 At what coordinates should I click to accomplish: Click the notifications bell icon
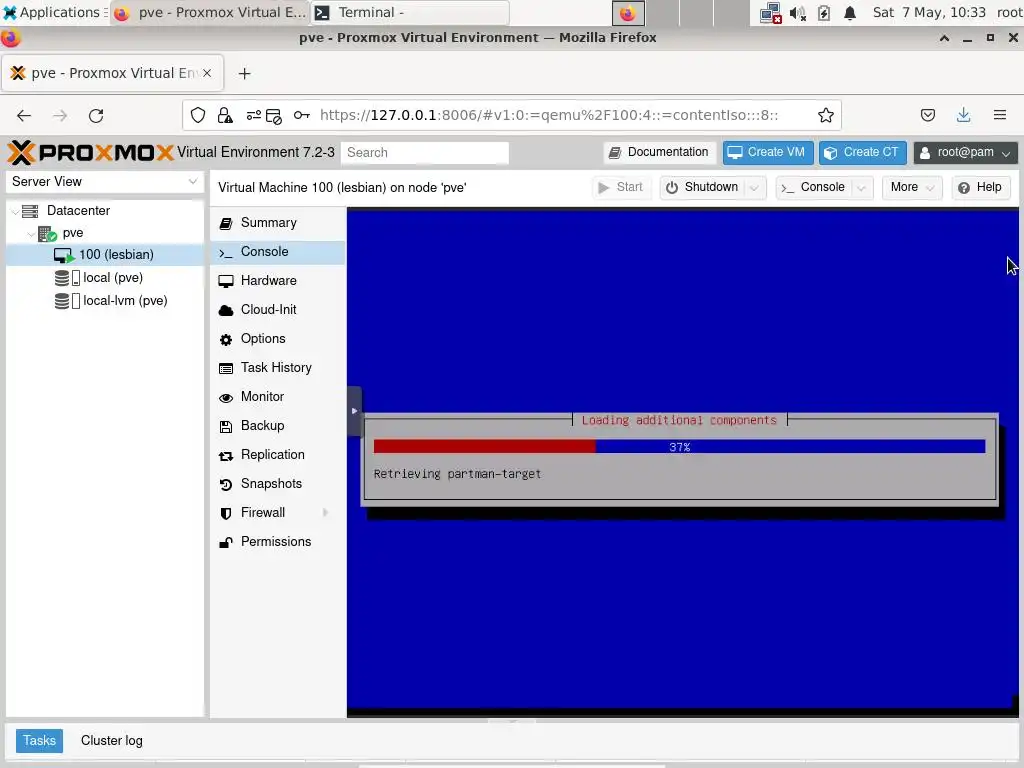[850, 13]
